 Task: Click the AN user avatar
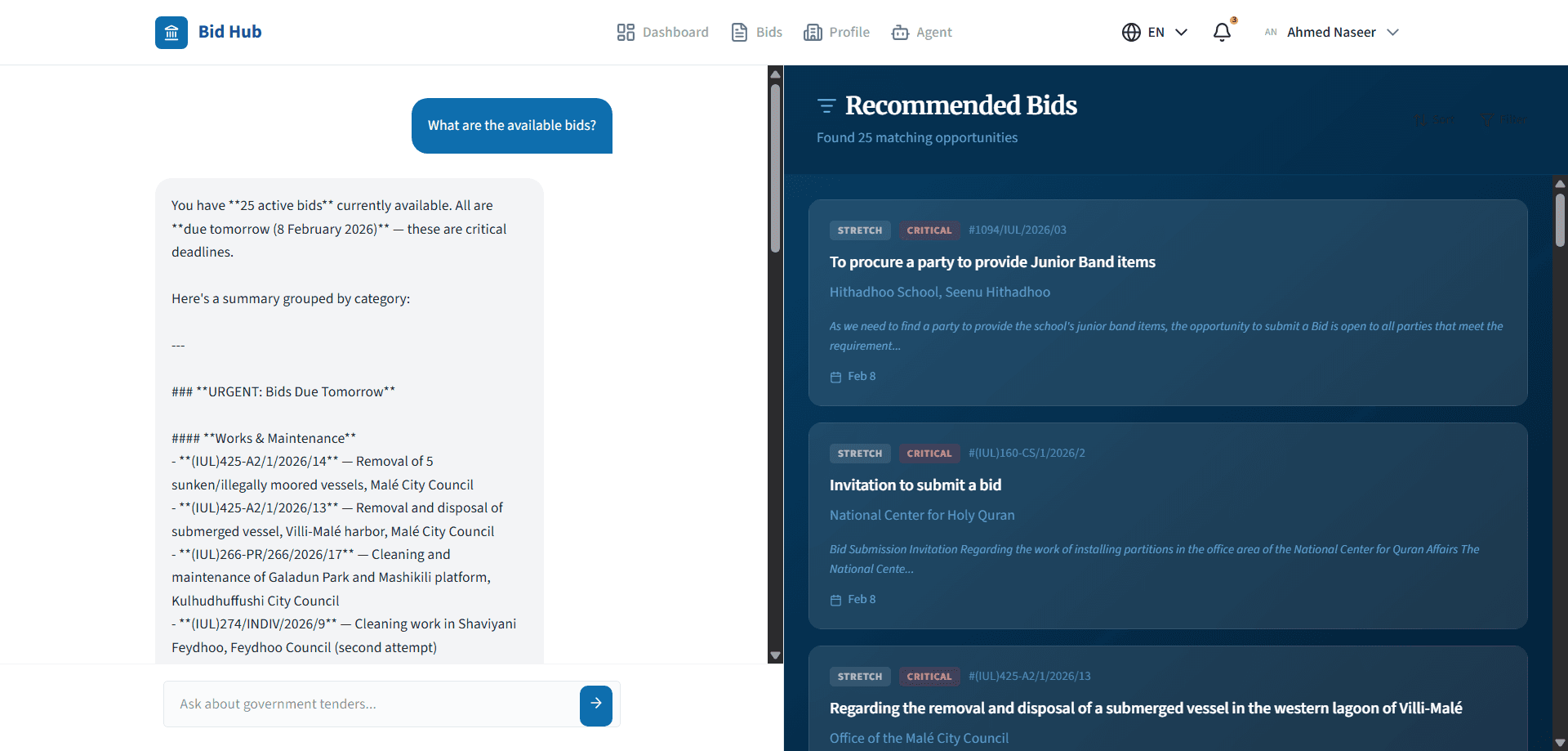tap(1271, 33)
